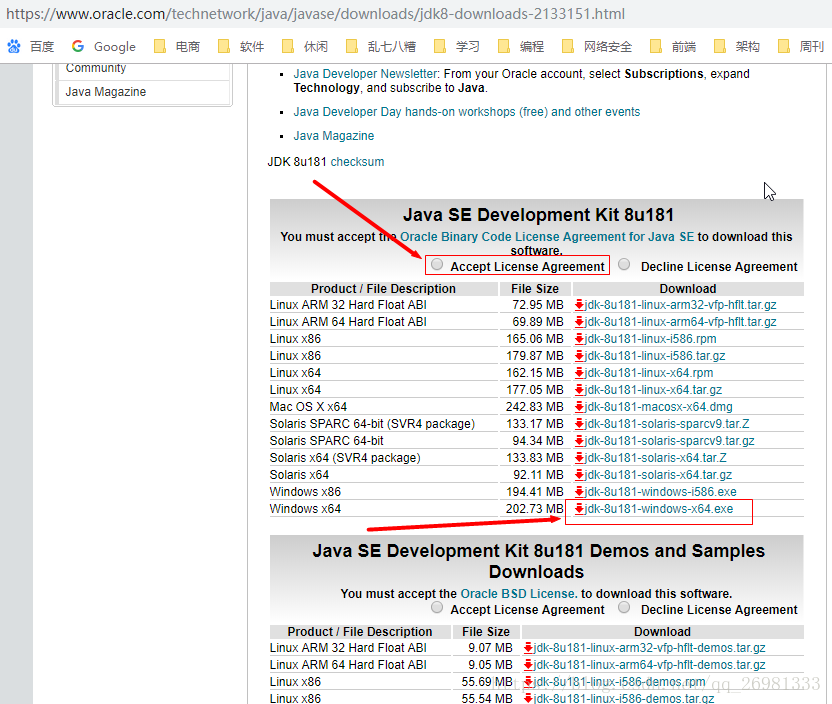Open the 网络安全 bookmark folder
The width and height of the screenshot is (832, 704).
(x=597, y=47)
